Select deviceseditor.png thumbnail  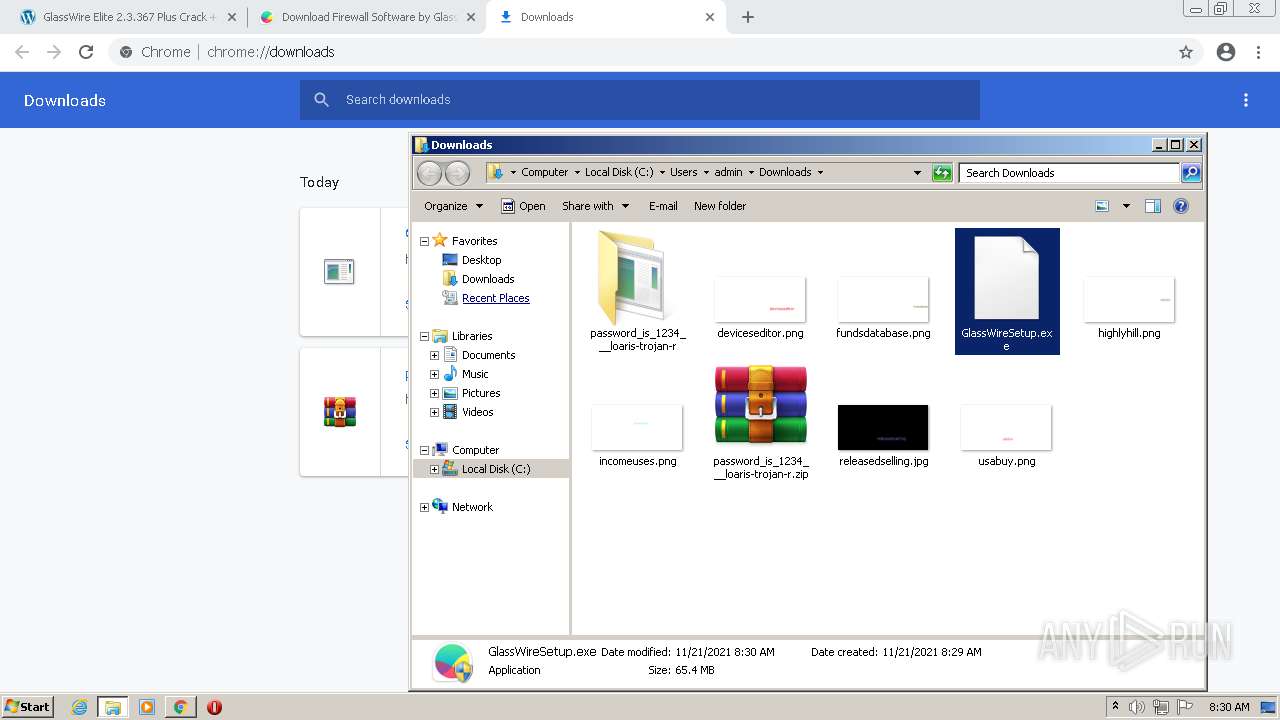(x=760, y=299)
